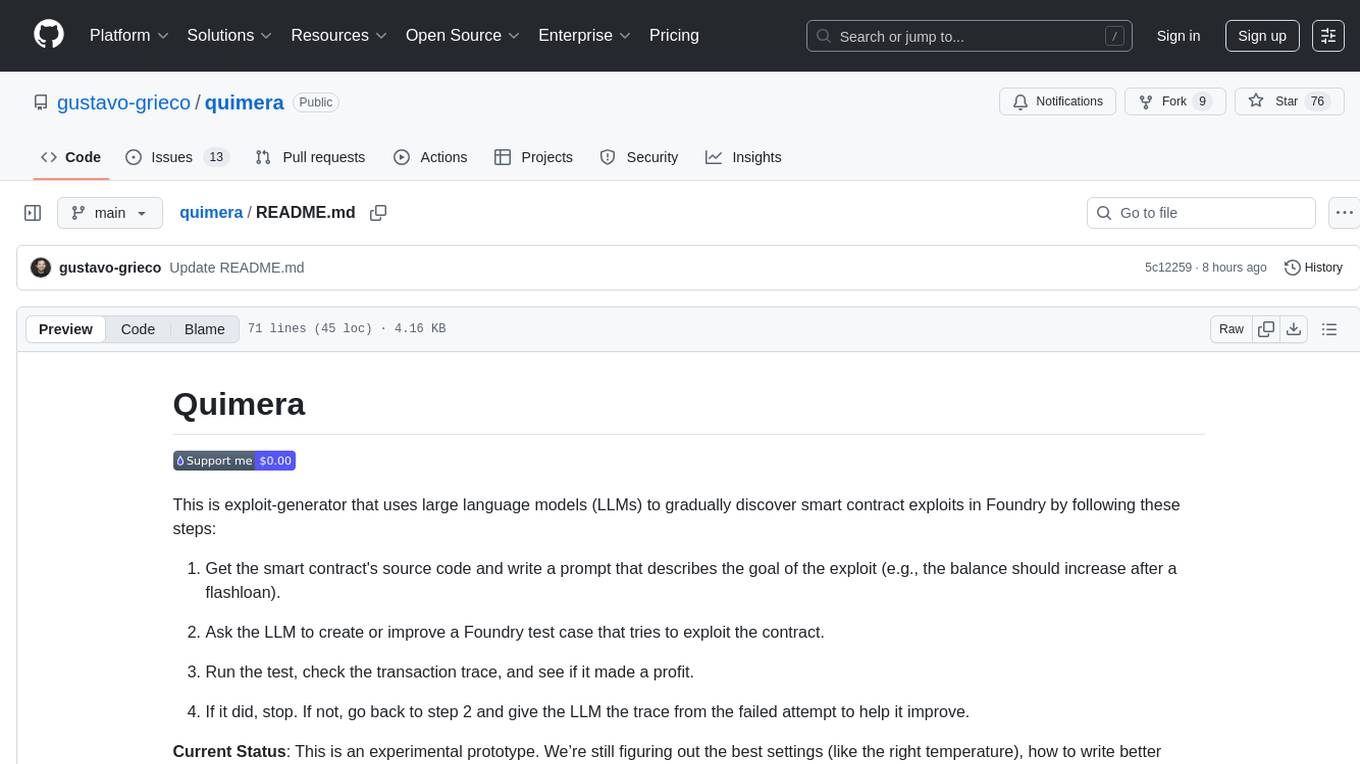Switch to the Projects tab
Screen dimensions: 1360x764
[533, 157]
